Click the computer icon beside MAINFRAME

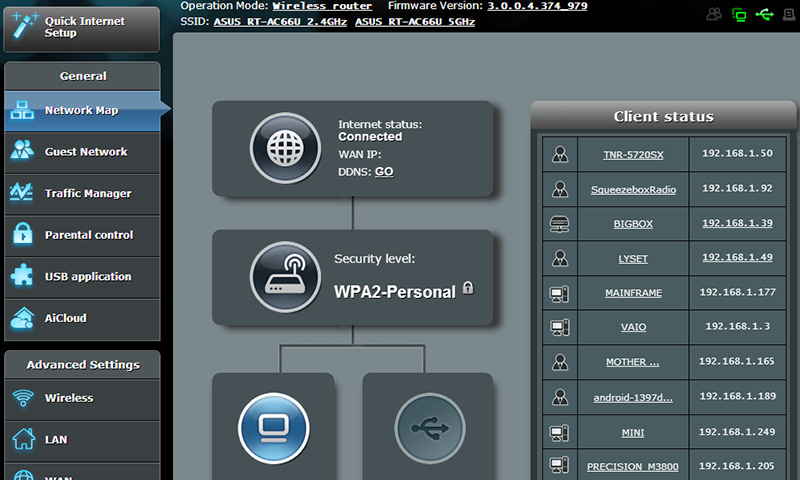(560, 293)
